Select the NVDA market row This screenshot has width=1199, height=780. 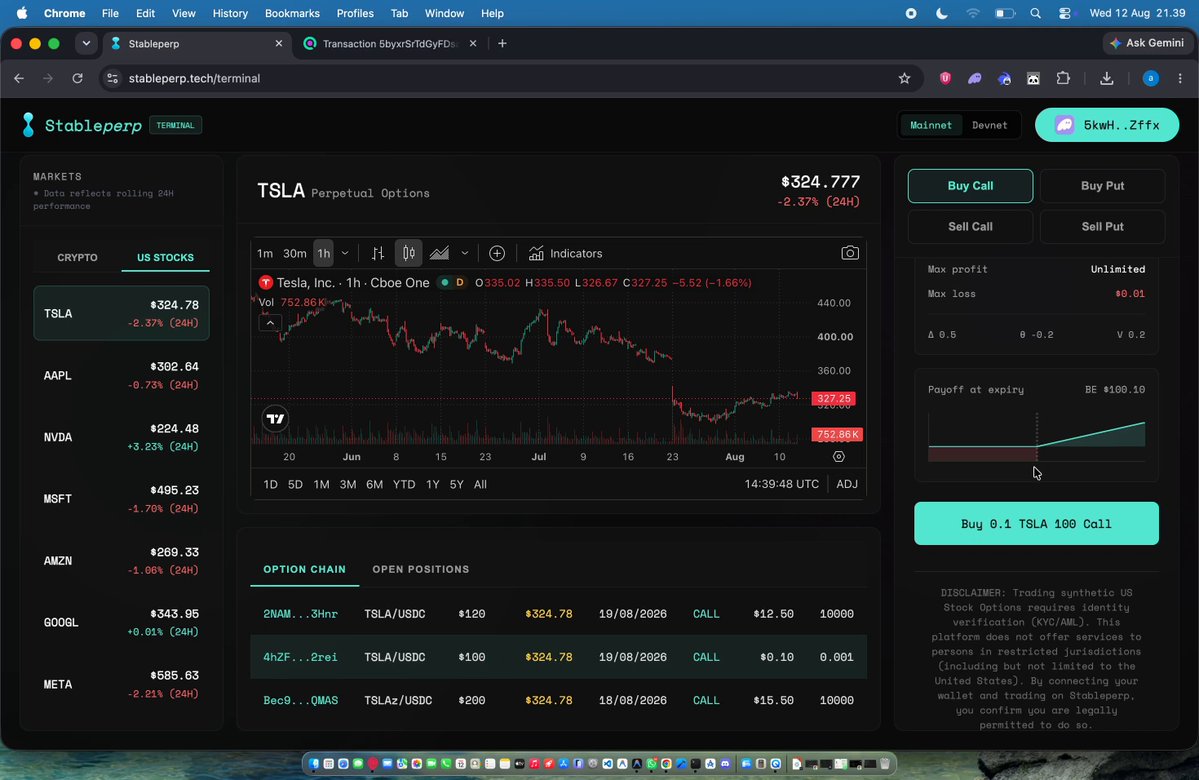pyautogui.click(x=121, y=437)
